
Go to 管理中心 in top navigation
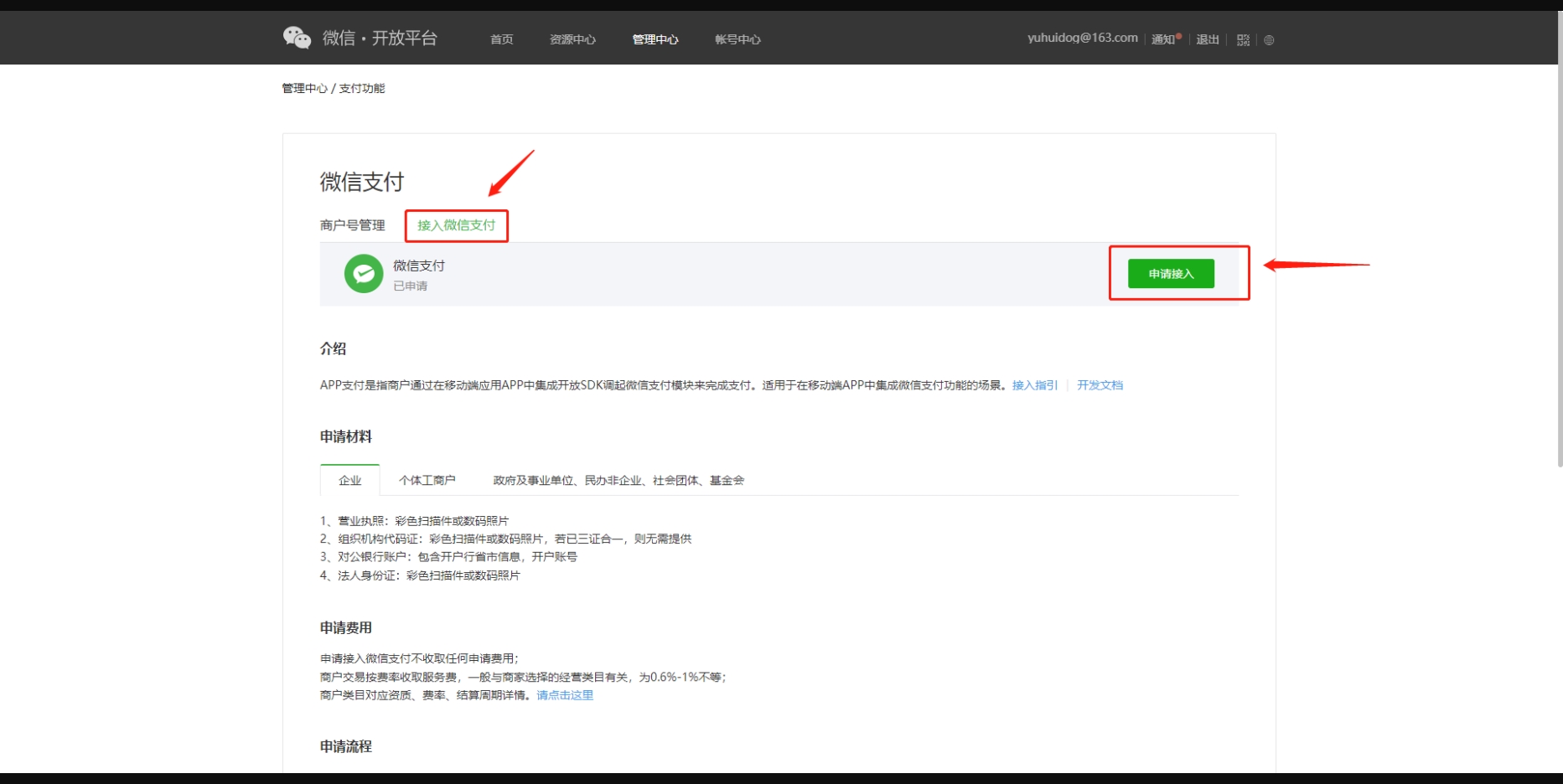tap(655, 39)
